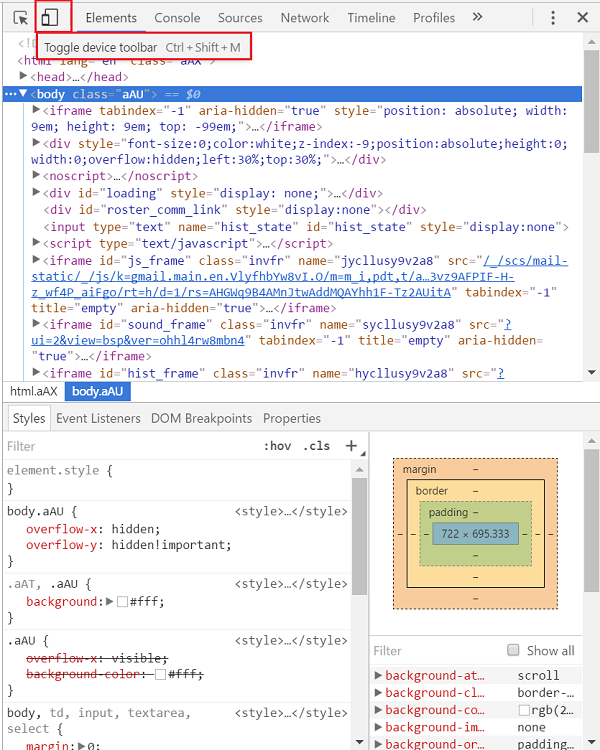The image size is (600, 750).
Task: Click the computed pane scrollbar thumb
Action: 591,520
